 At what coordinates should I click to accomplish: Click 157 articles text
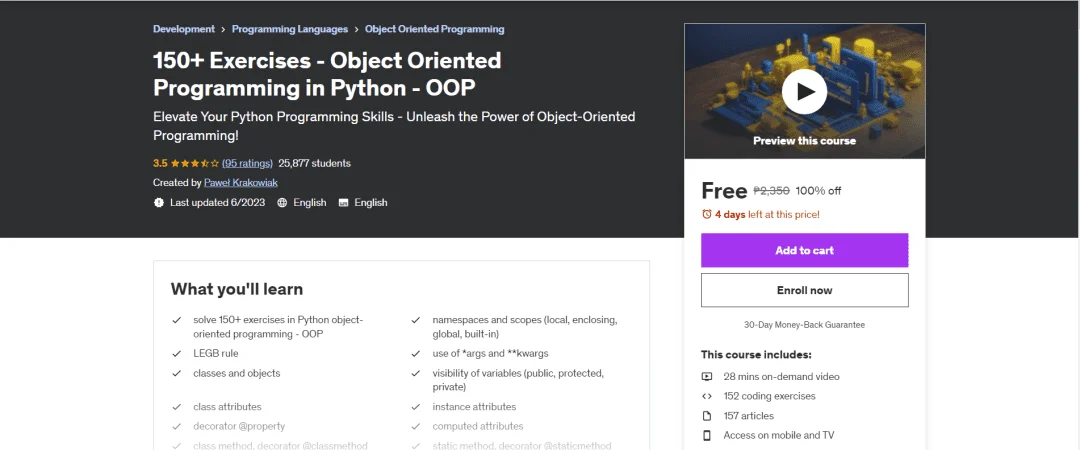[x=749, y=416]
